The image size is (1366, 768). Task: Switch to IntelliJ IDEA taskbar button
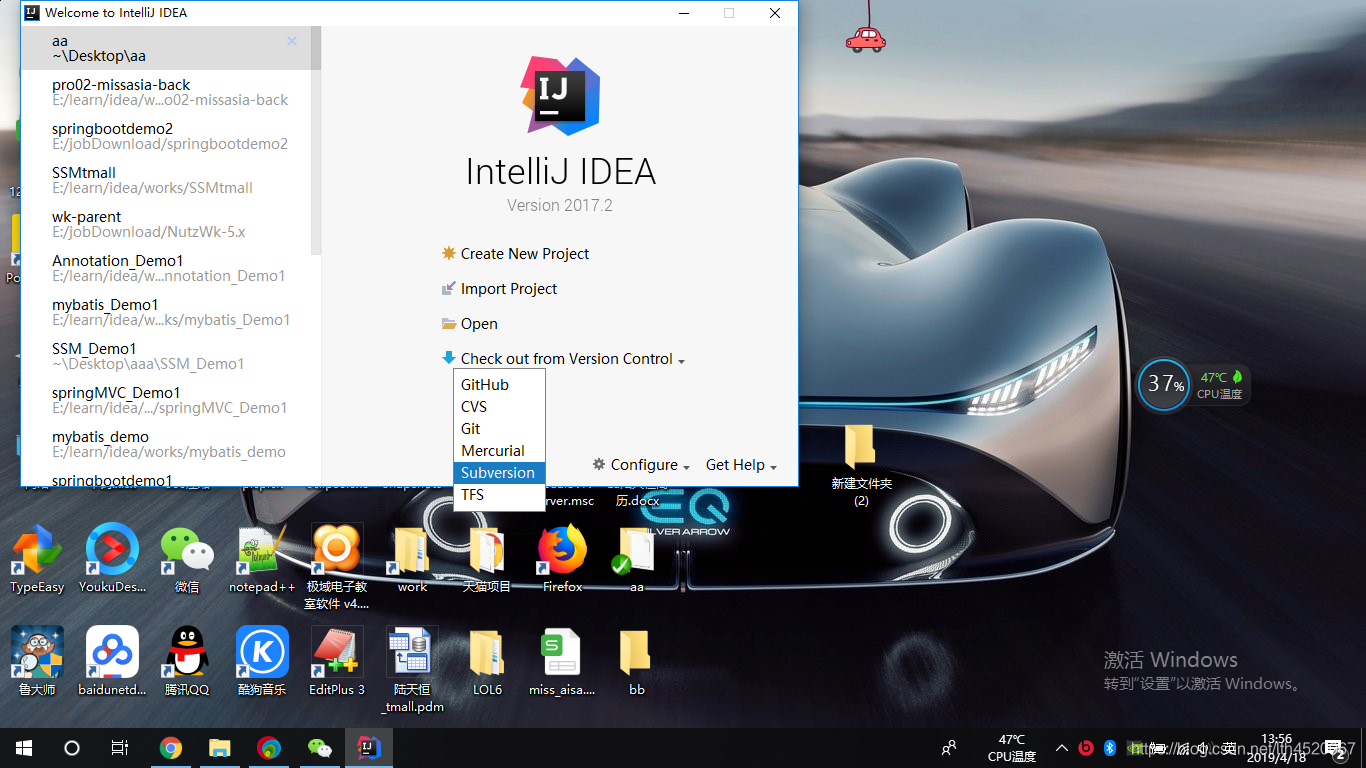pyautogui.click(x=369, y=748)
